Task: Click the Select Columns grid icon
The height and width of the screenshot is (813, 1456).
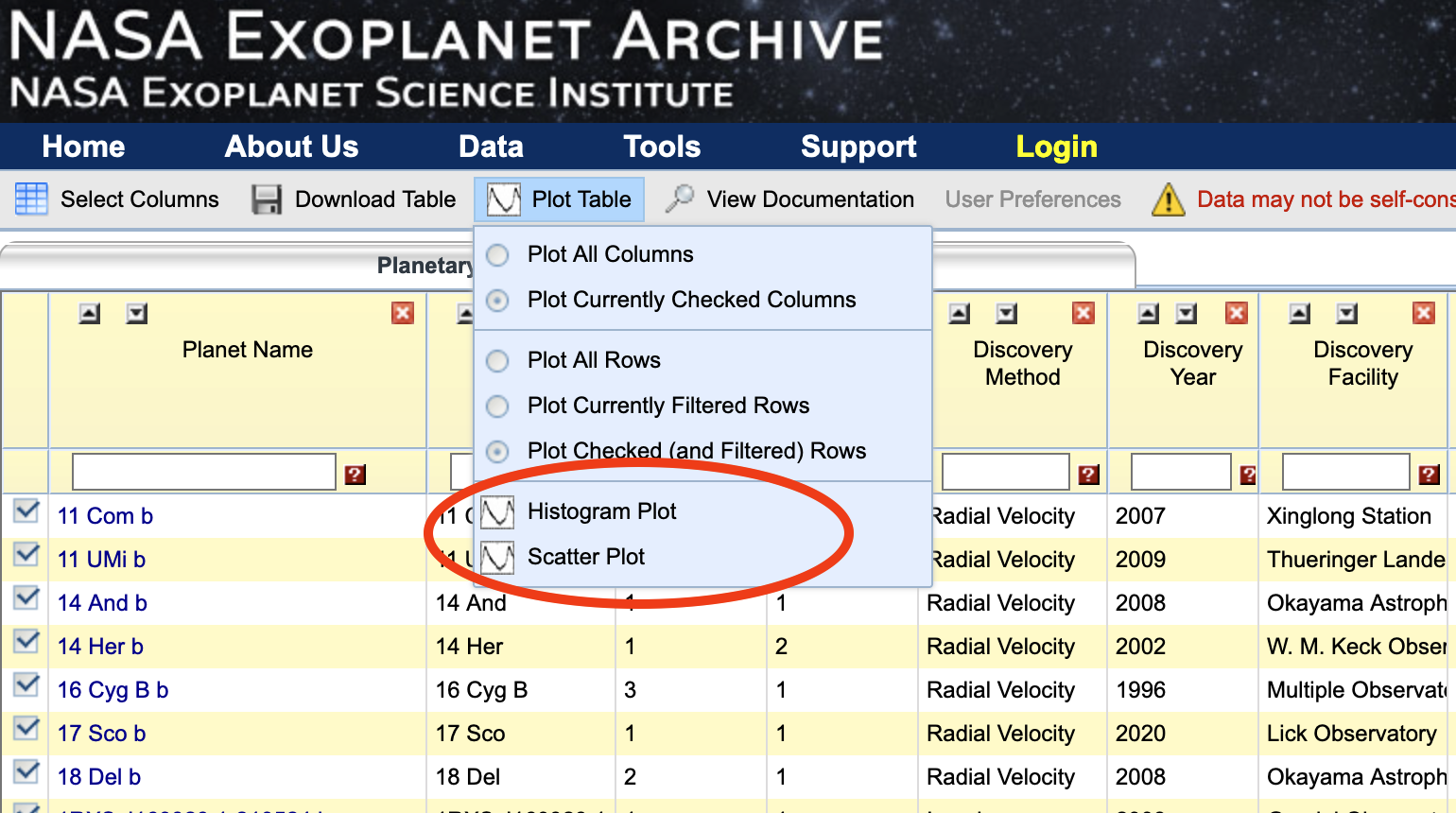Action: tap(31, 199)
